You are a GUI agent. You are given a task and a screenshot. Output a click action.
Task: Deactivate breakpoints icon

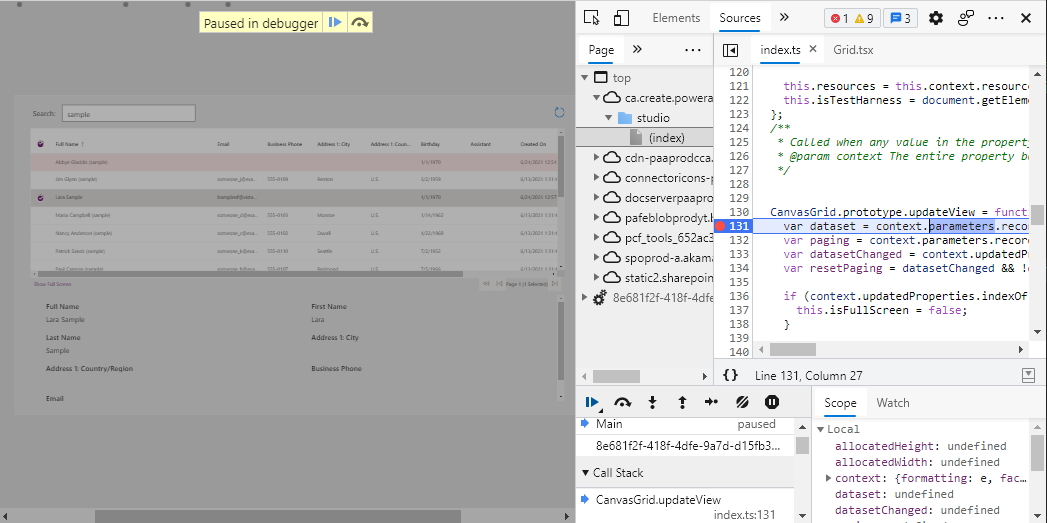(742, 402)
